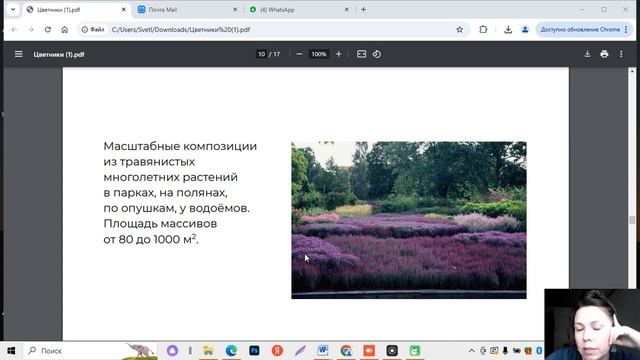
Task: Zoom out the PDF with minus button
Action: 299,54
